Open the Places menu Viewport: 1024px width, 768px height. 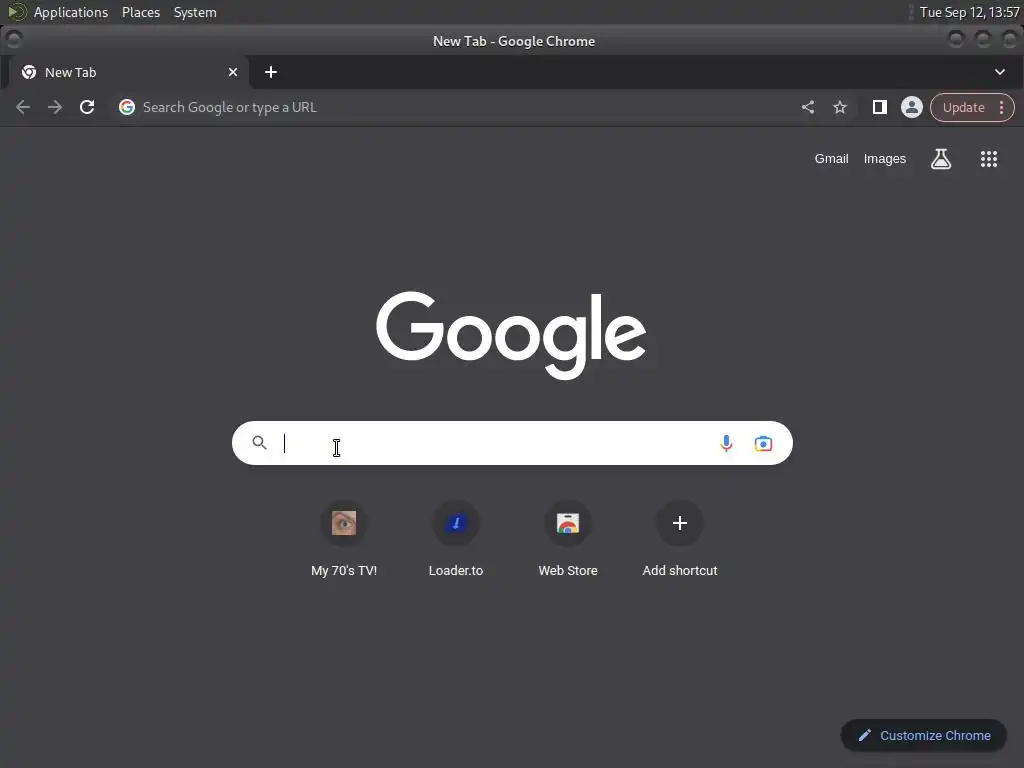(140, 12)
